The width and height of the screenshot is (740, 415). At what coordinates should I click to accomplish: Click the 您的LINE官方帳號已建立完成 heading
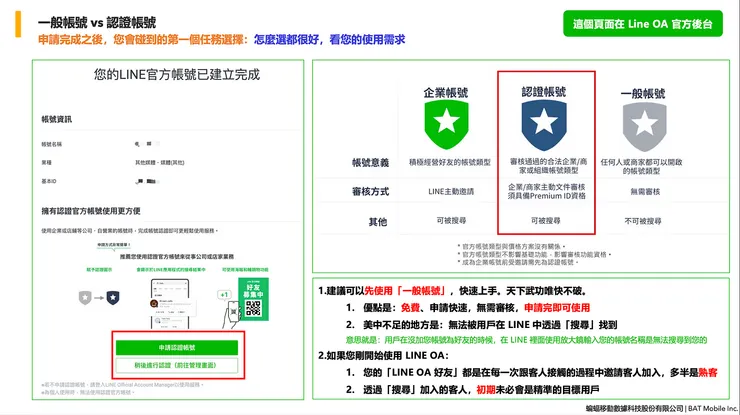coord(177,75)
